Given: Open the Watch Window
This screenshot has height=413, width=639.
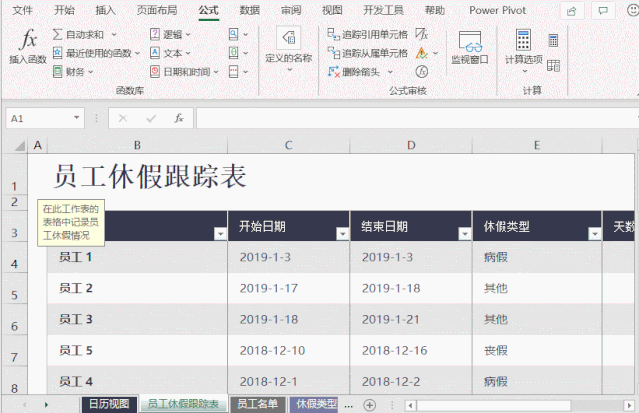Looking at the screenshot, I should [470, 48].
